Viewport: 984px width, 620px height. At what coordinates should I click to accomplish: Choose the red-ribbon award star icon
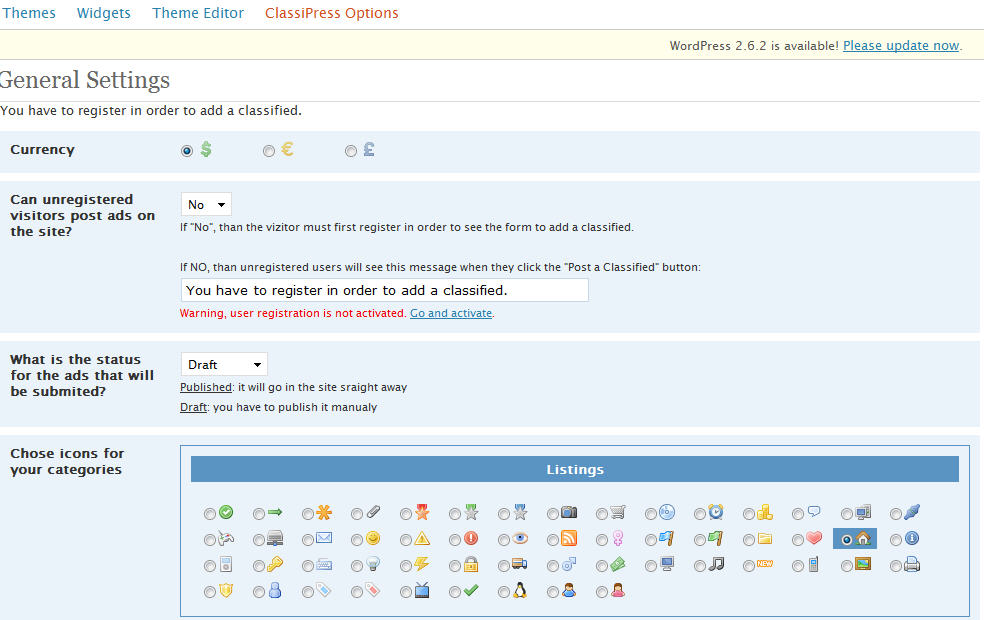422,513
